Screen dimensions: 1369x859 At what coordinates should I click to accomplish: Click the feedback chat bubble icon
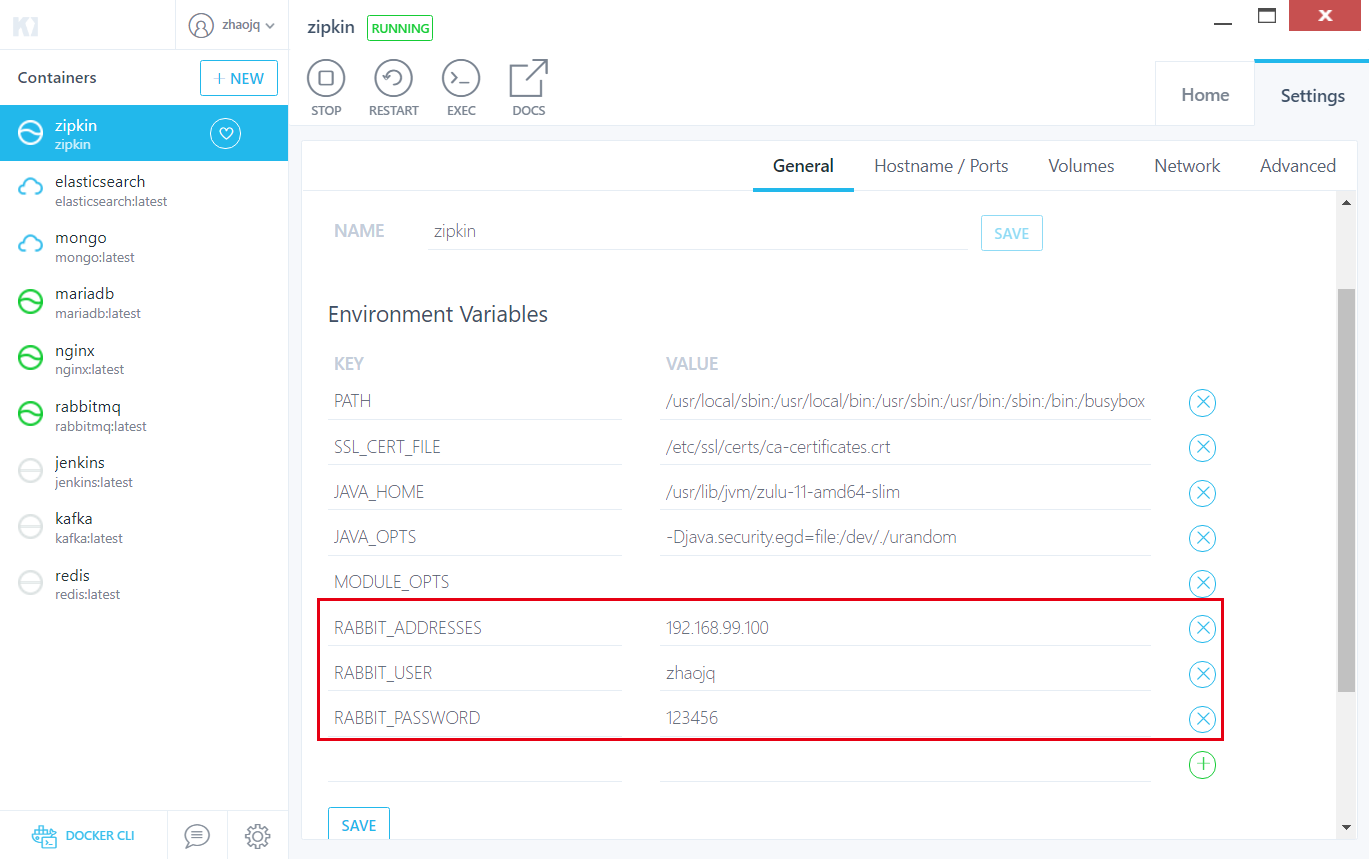197,835
